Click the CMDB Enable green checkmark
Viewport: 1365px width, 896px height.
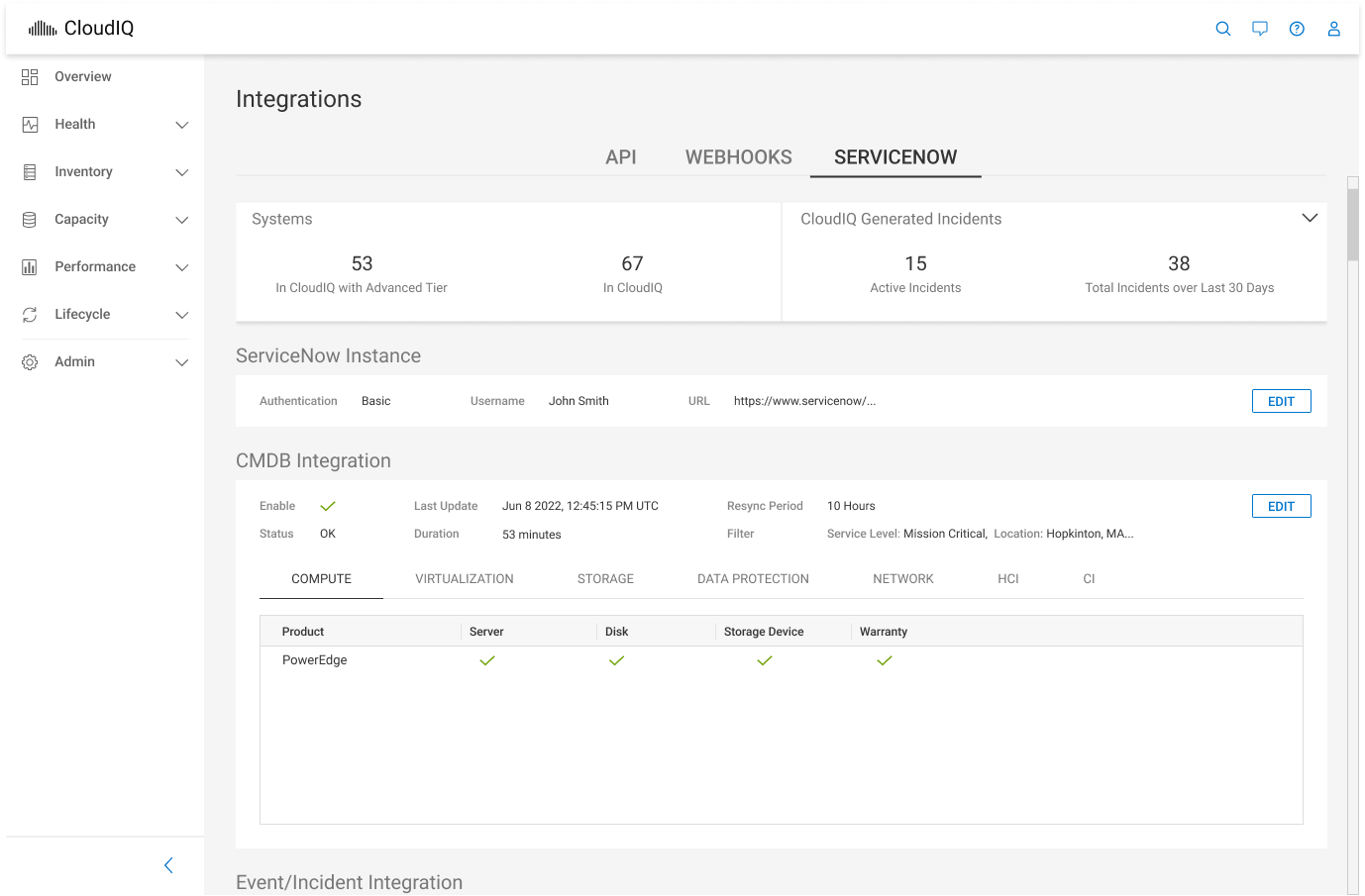(328, 506)
